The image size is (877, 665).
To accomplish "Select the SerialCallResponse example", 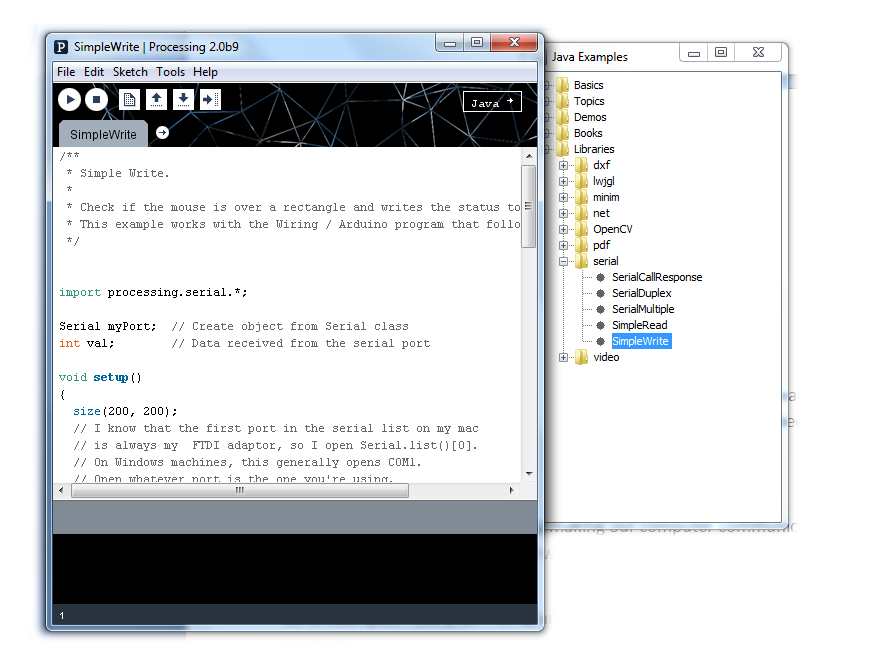I will point(657,277).
